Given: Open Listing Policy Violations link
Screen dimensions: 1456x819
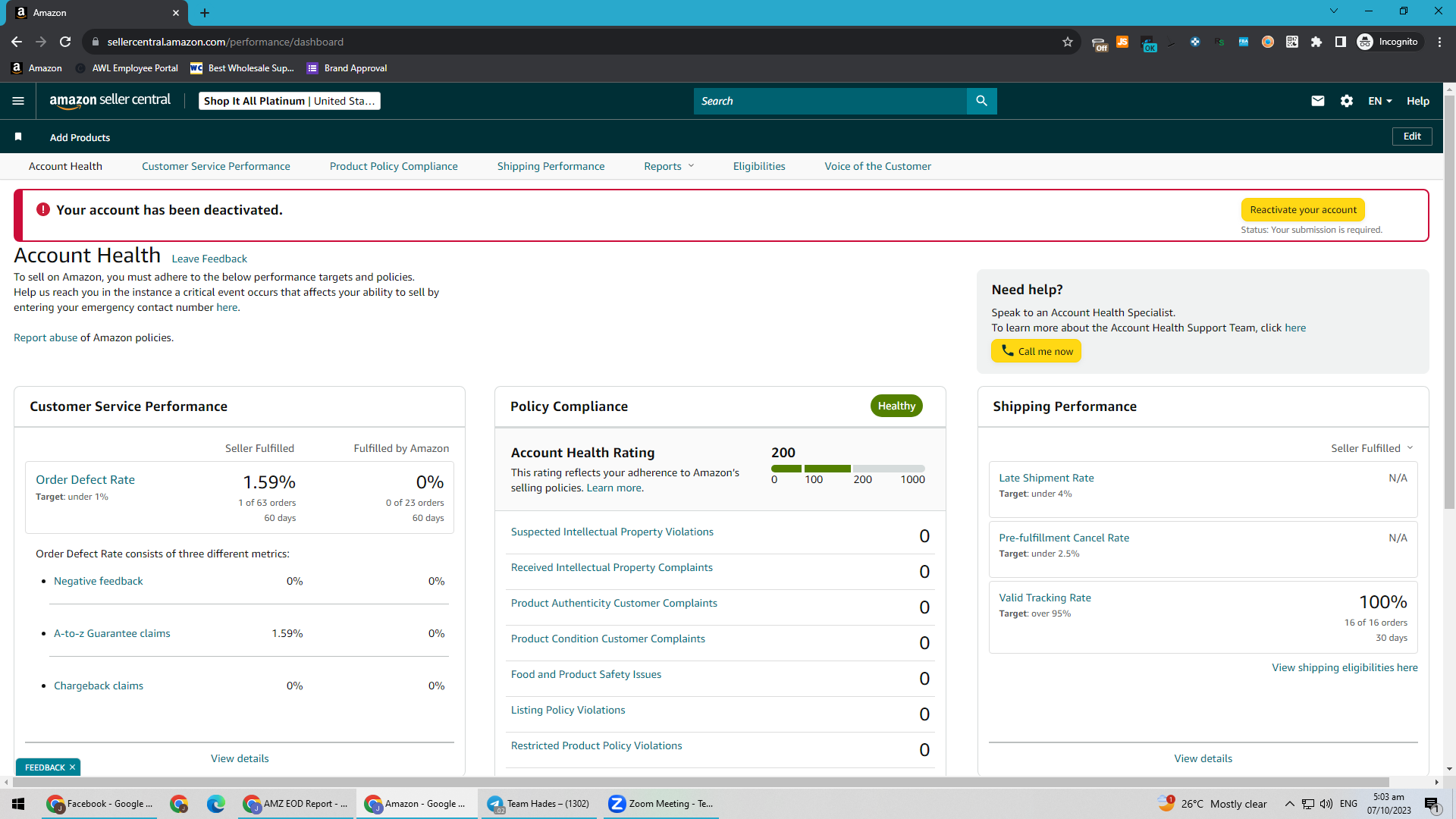Looking at the screenshot, I should click(x=568, y=710).
